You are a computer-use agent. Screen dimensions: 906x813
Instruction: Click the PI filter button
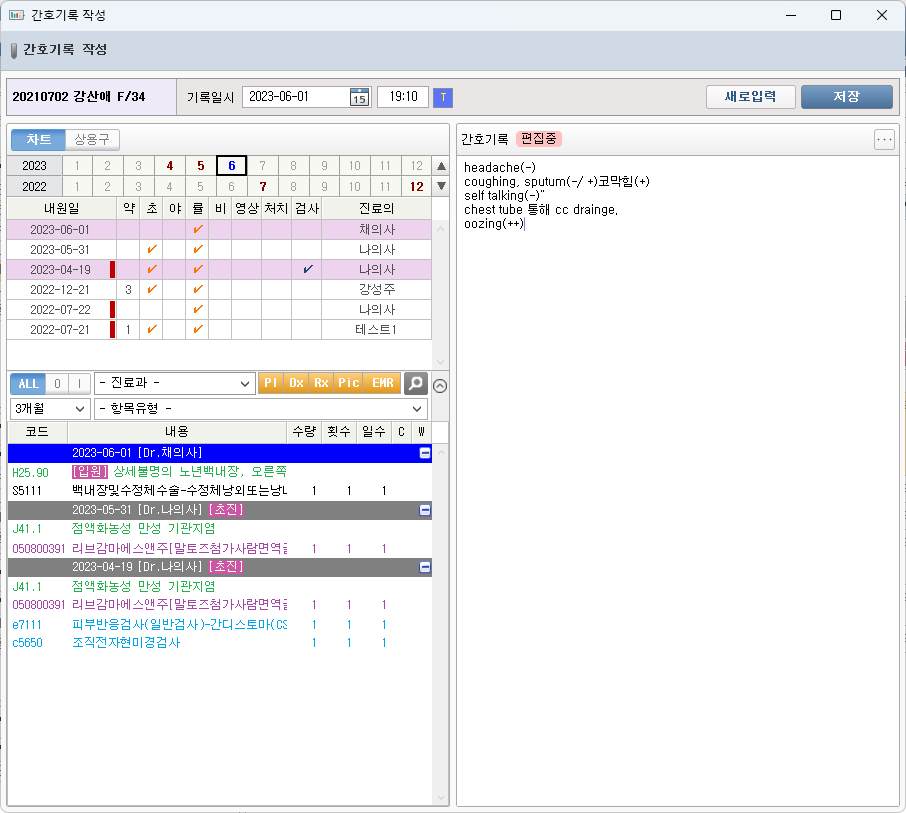pos(270,384)
